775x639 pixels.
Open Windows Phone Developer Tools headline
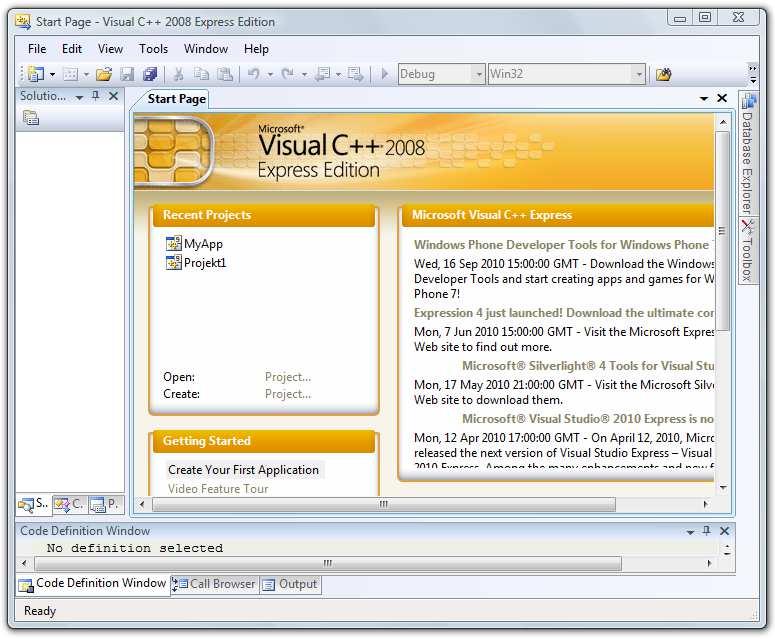563,245
